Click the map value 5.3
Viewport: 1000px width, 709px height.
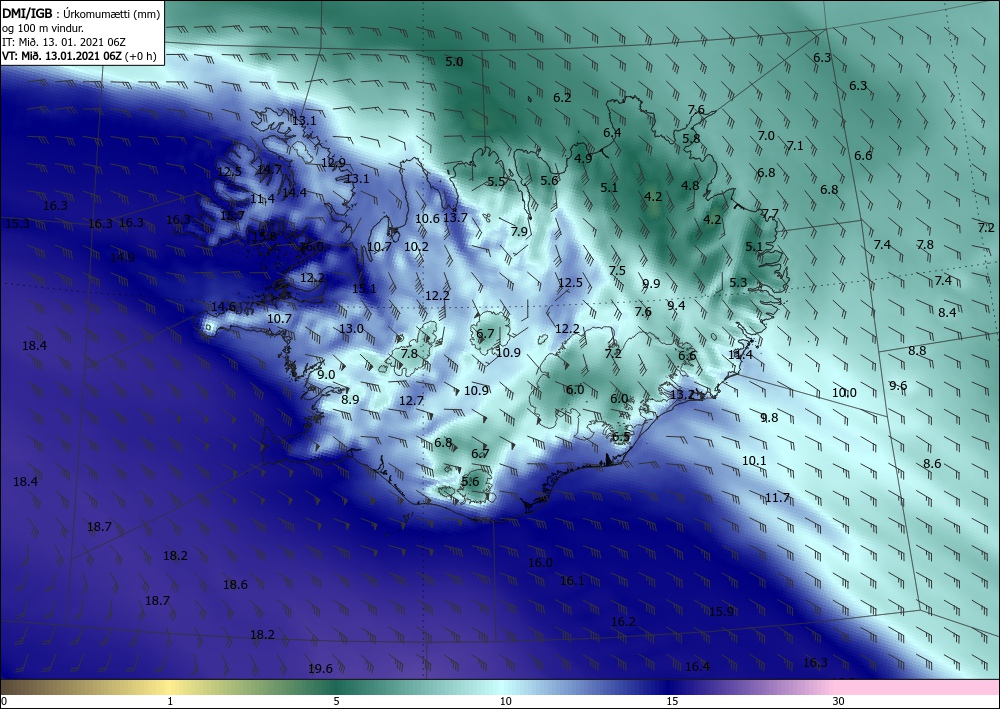(738, 282)
